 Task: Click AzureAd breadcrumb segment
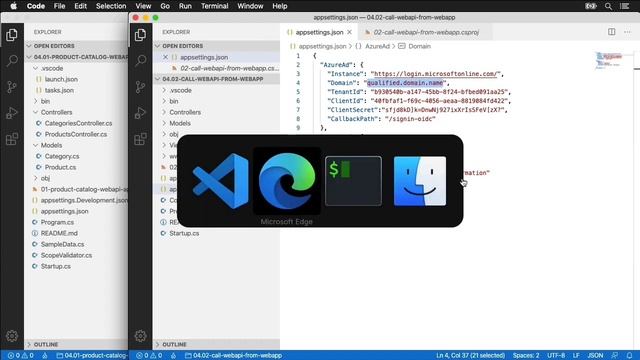pyautogui.click(x=377, y=46)
